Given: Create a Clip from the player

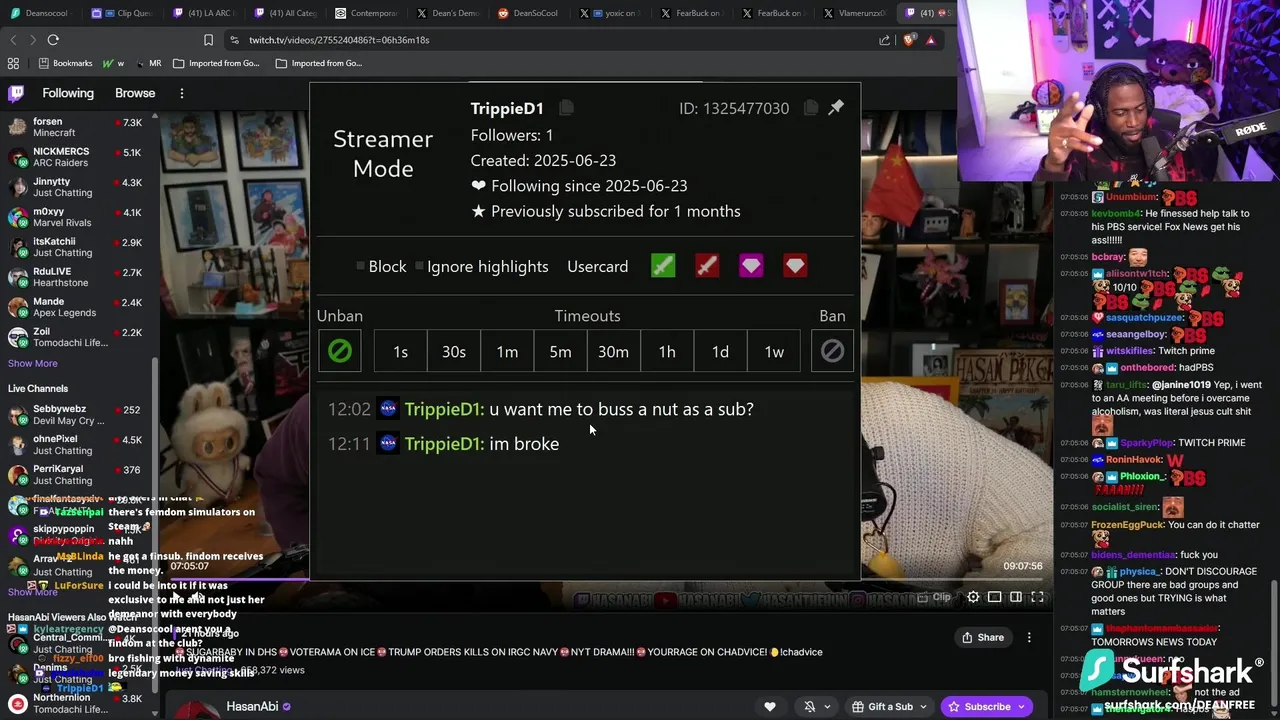Looking at the screenshot, I should pos(934,597).
